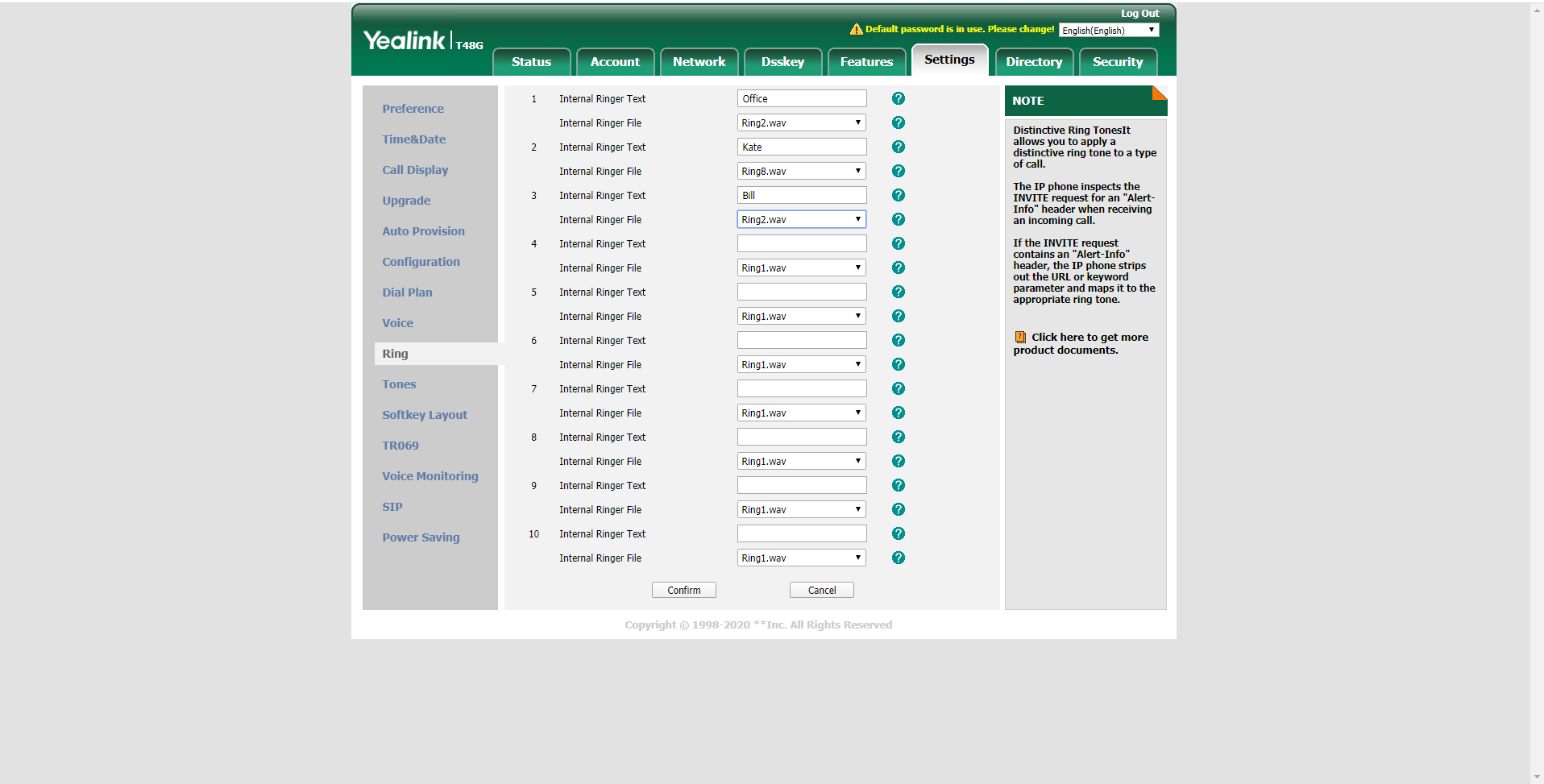Viewport: 1544px width, 784px height.
Task: Open Dial Plan in the sidebar
Action: (408, 292)
